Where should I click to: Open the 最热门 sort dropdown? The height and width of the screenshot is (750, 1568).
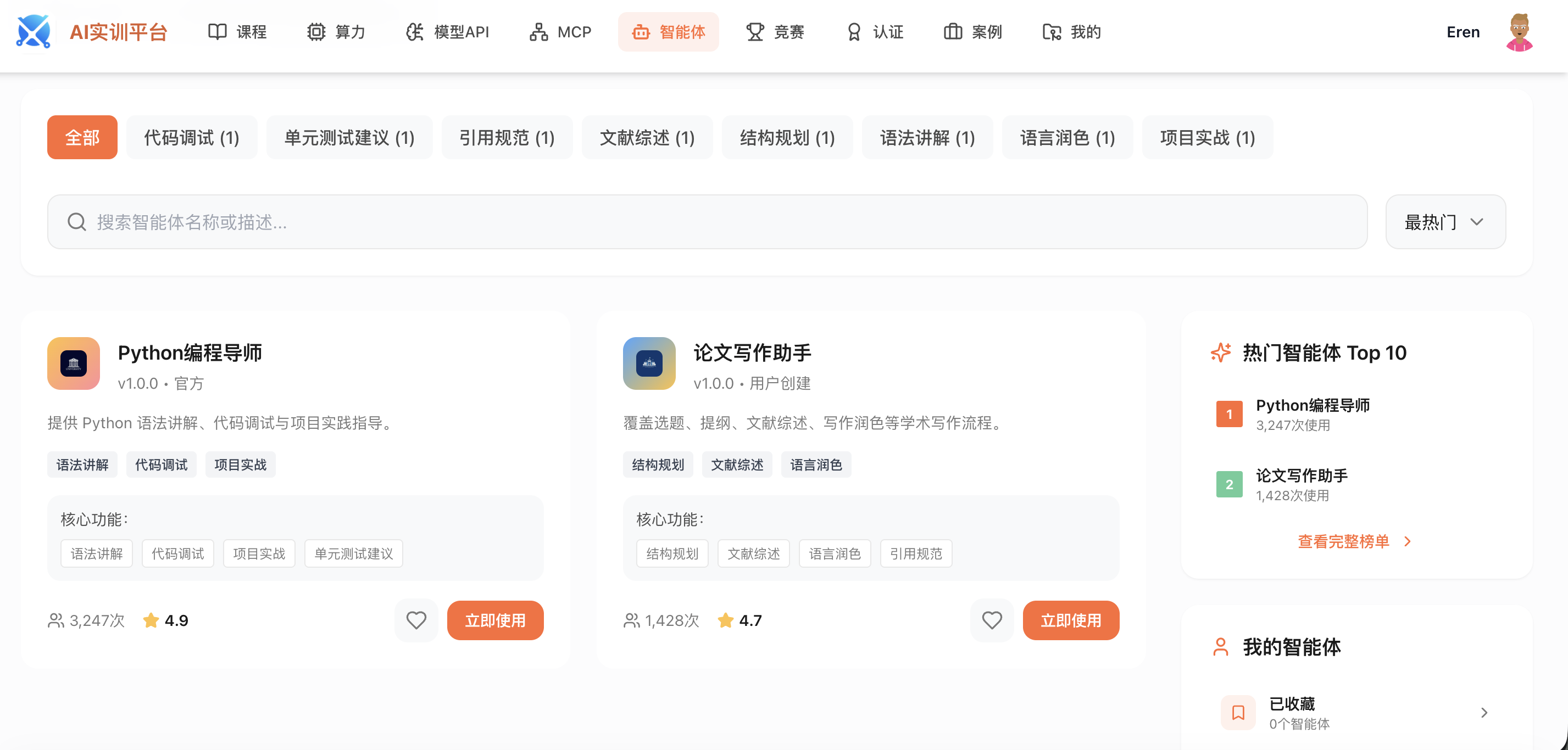pyautogui.click(x=1445, y=221)
